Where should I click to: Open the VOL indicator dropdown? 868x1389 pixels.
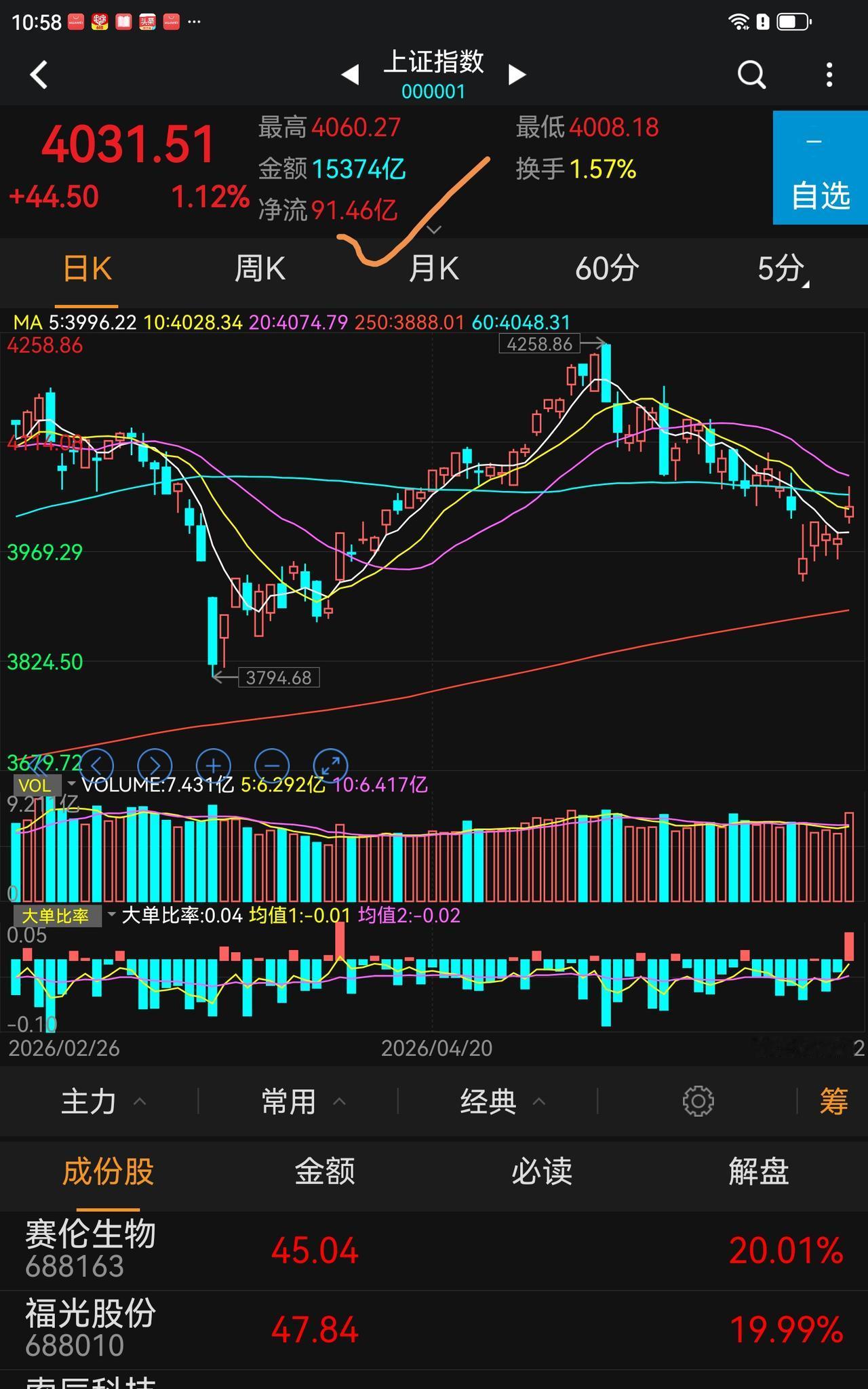click(45, 785)
